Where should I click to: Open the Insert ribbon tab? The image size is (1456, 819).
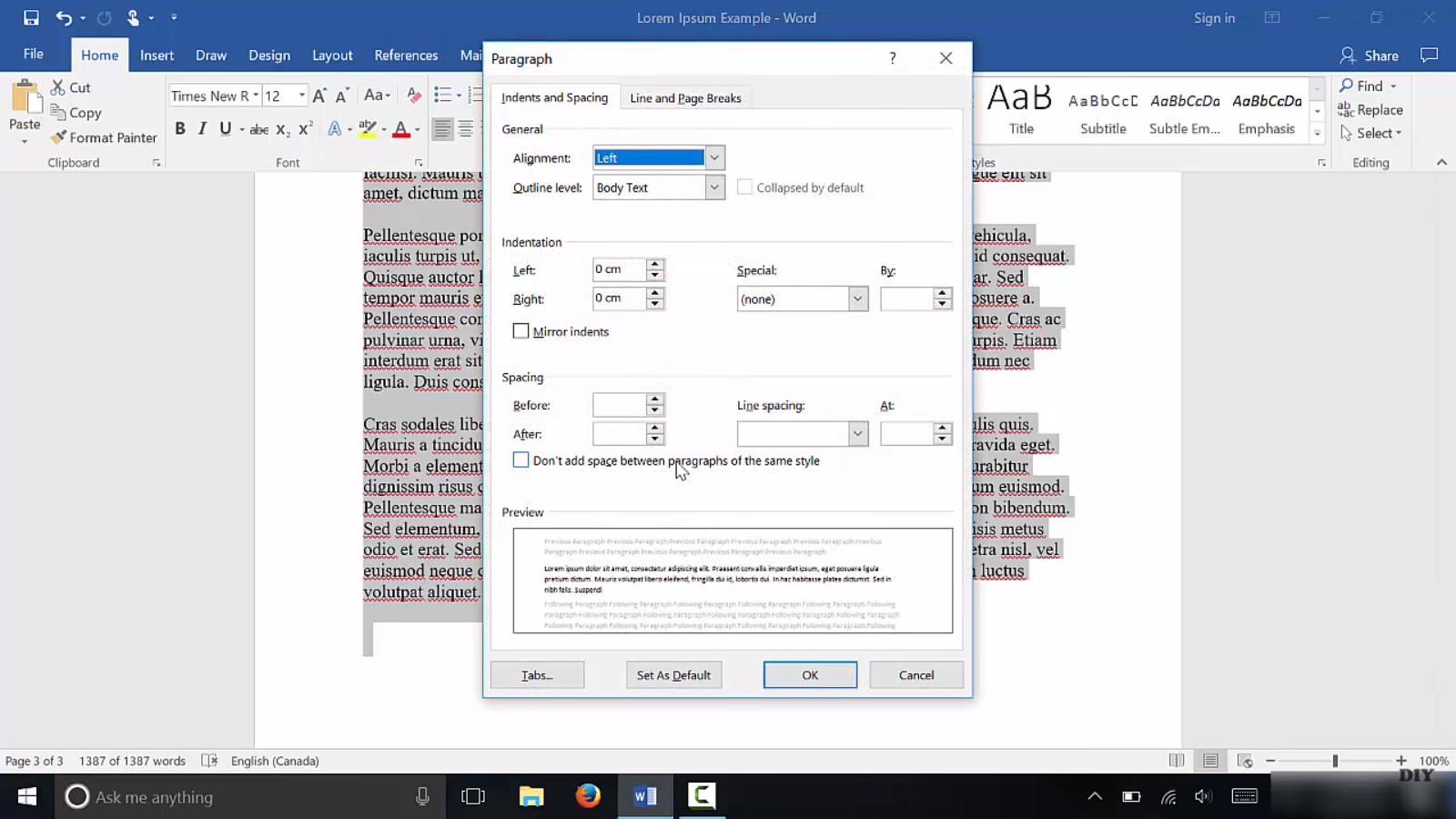[157, 56]
